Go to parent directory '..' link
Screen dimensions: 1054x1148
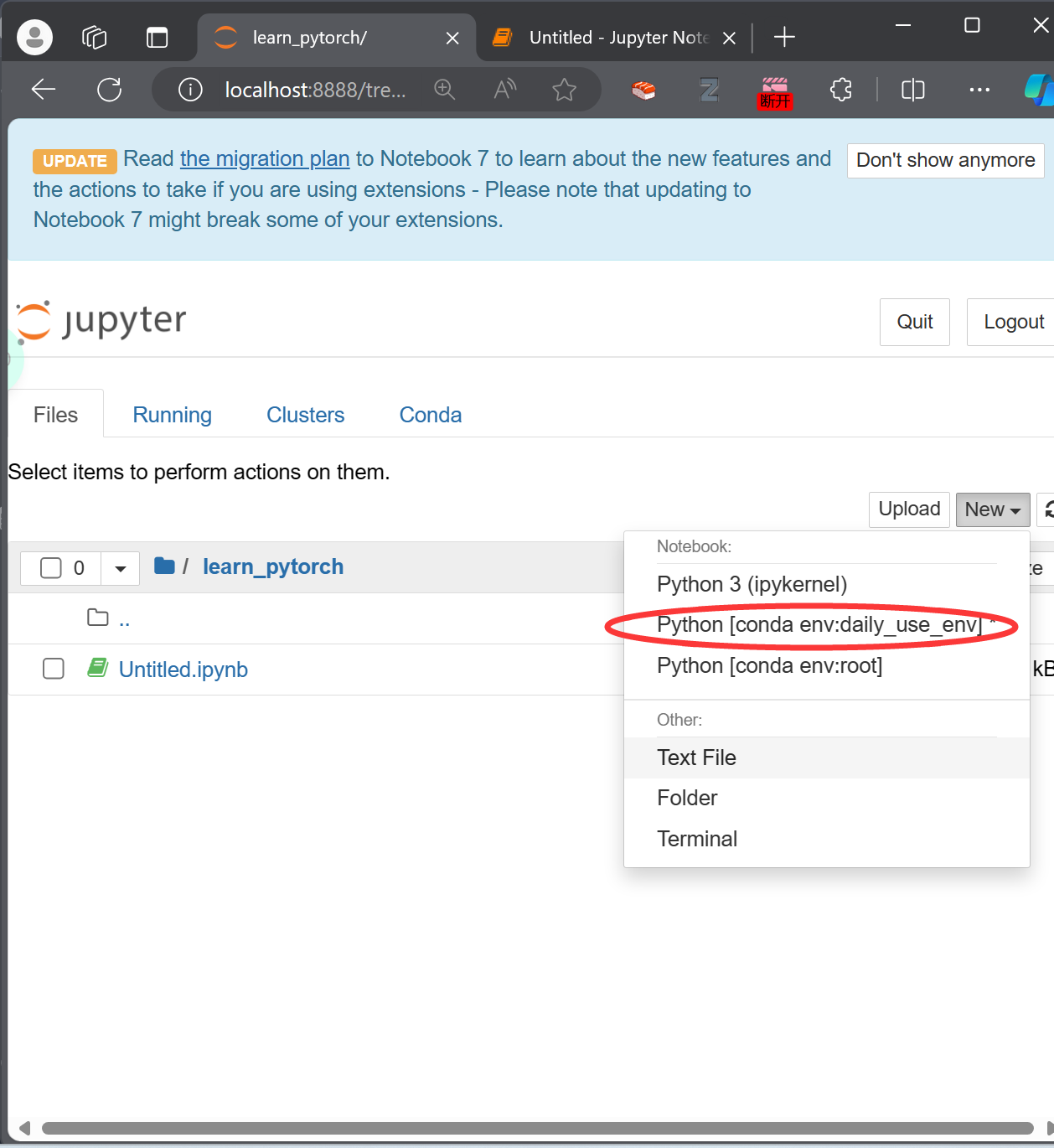(124, 620)
